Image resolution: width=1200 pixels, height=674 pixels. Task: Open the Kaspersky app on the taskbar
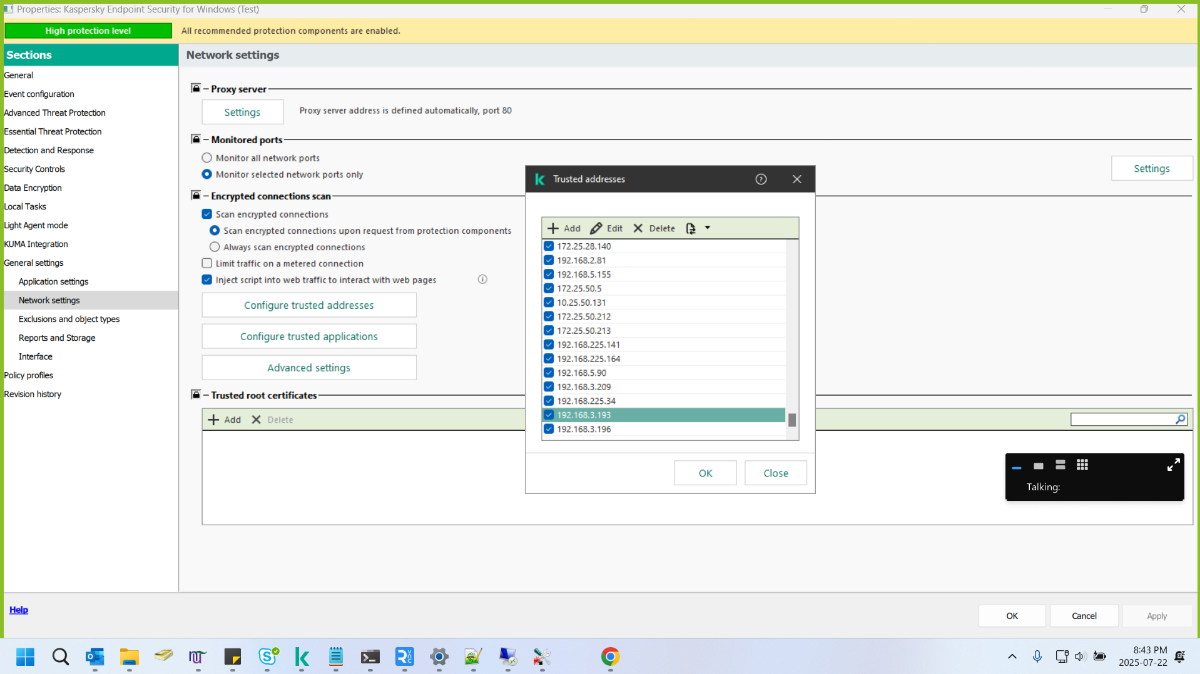coord(301,657)
